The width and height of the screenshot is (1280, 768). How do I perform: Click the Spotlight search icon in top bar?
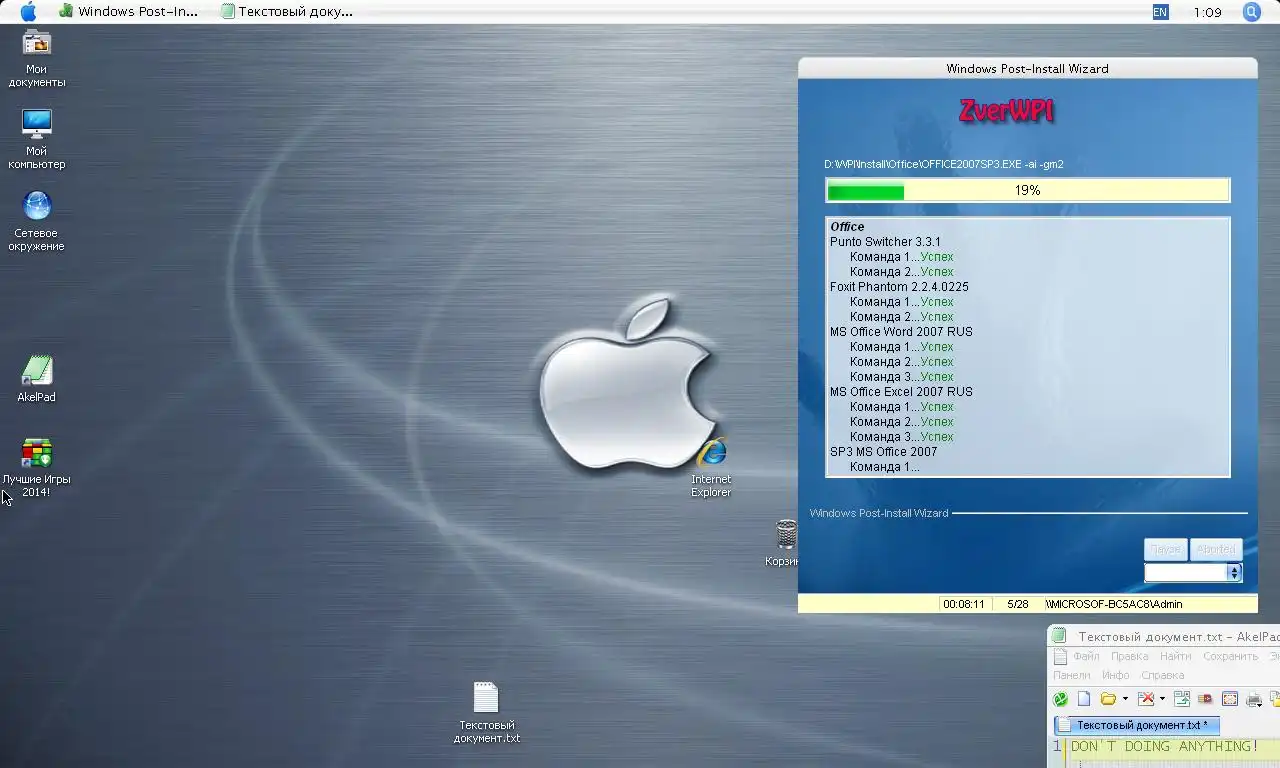tap(1251, 12)
